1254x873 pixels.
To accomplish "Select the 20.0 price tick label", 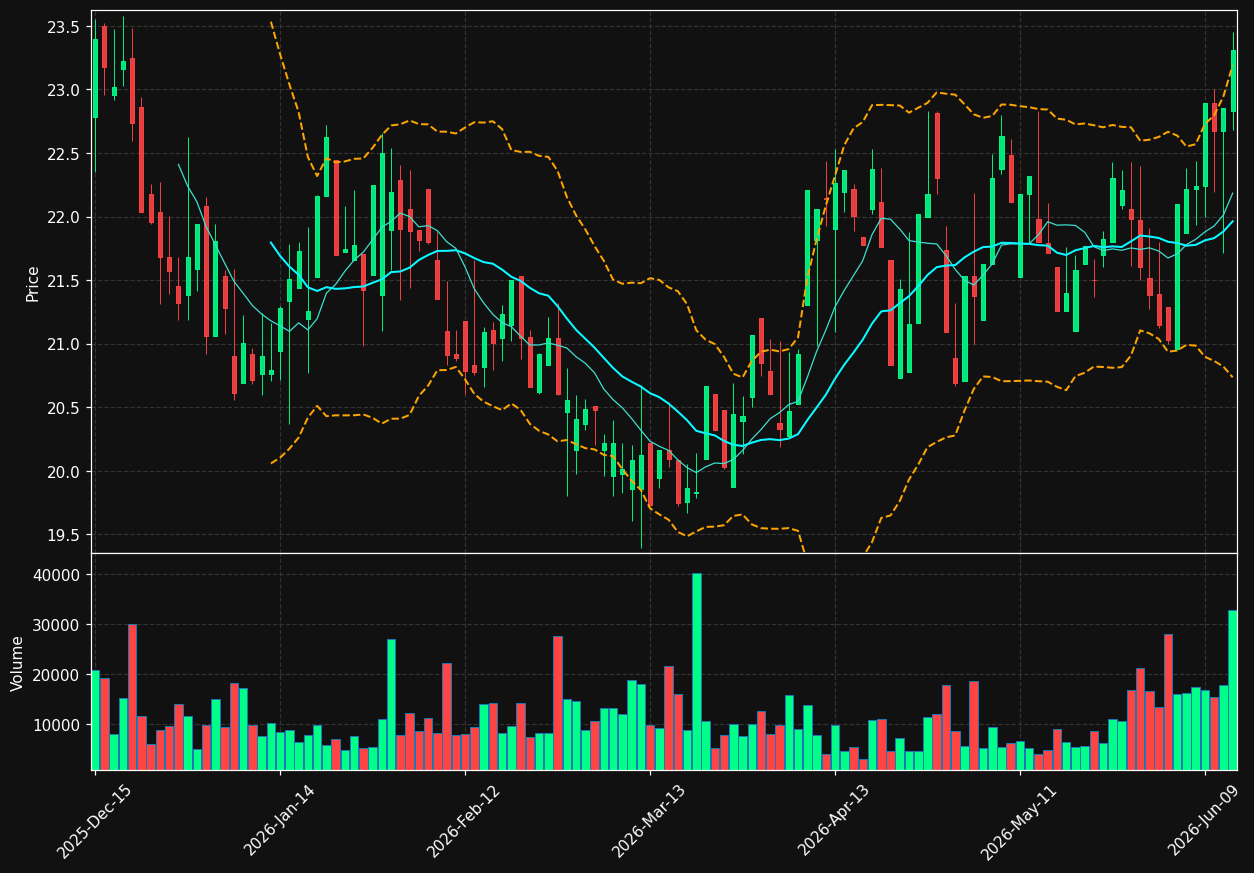I will (63, 471).
